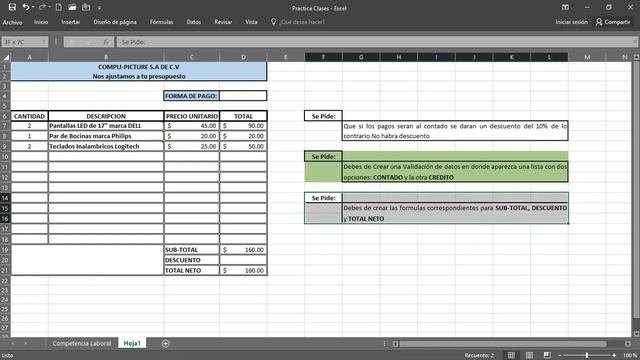Click Recuento: 2 in status bar
The height and width of the screenshot is (360, 640).
(479, 356)
